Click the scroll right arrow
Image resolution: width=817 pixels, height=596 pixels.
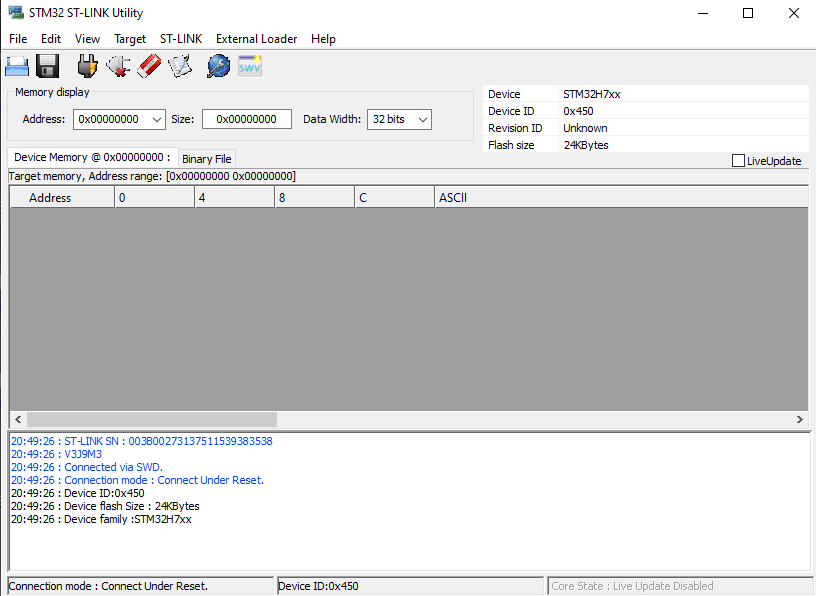tap(800, 419)
